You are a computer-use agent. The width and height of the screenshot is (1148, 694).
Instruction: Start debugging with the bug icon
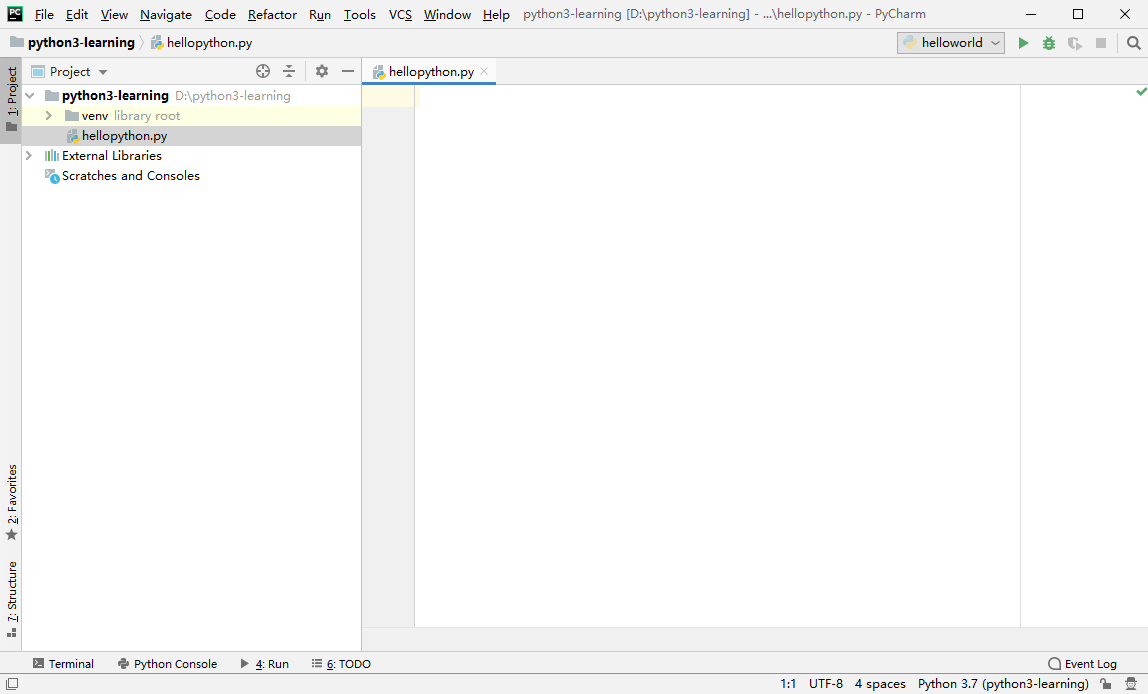(1048, 43)
